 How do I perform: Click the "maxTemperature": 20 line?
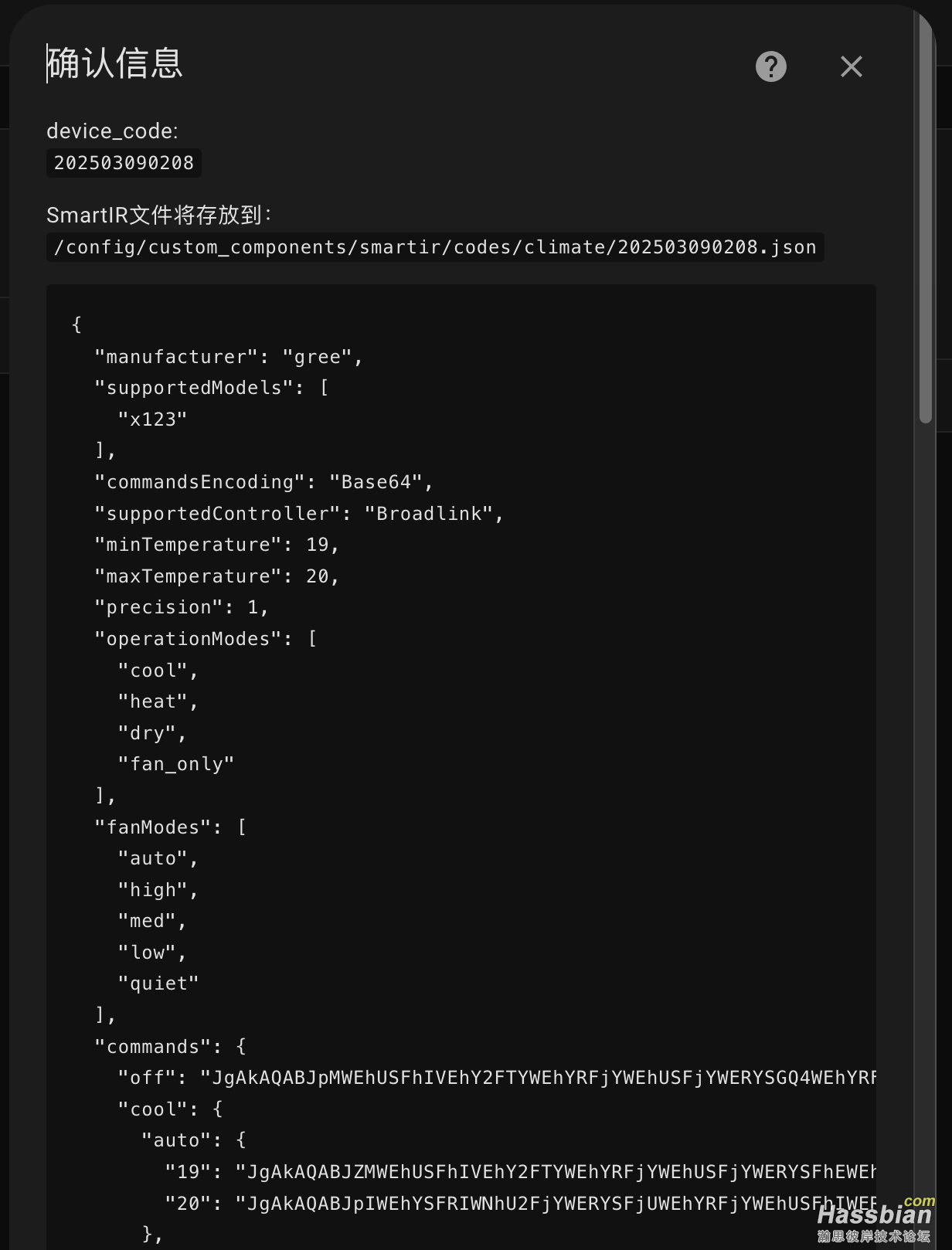tap(217, 576)
